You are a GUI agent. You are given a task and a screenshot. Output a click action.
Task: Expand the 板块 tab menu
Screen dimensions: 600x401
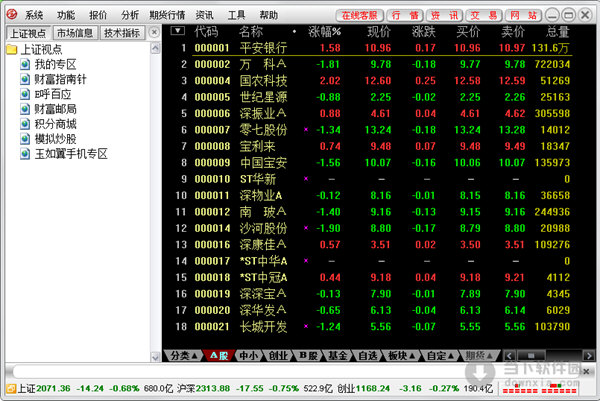pyautogui.click(x=401, y=356)
